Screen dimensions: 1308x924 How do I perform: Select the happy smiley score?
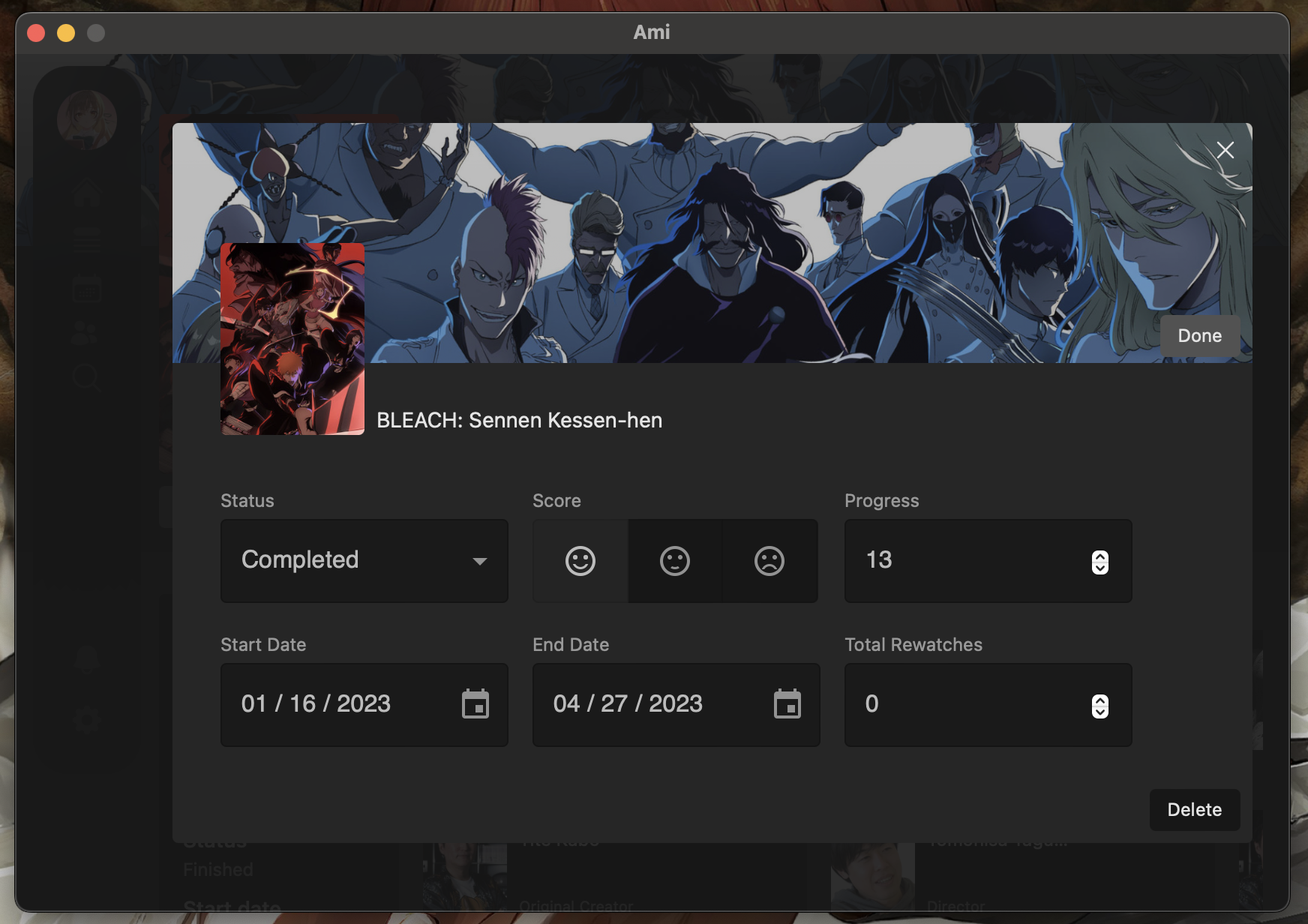coord(580,561)
